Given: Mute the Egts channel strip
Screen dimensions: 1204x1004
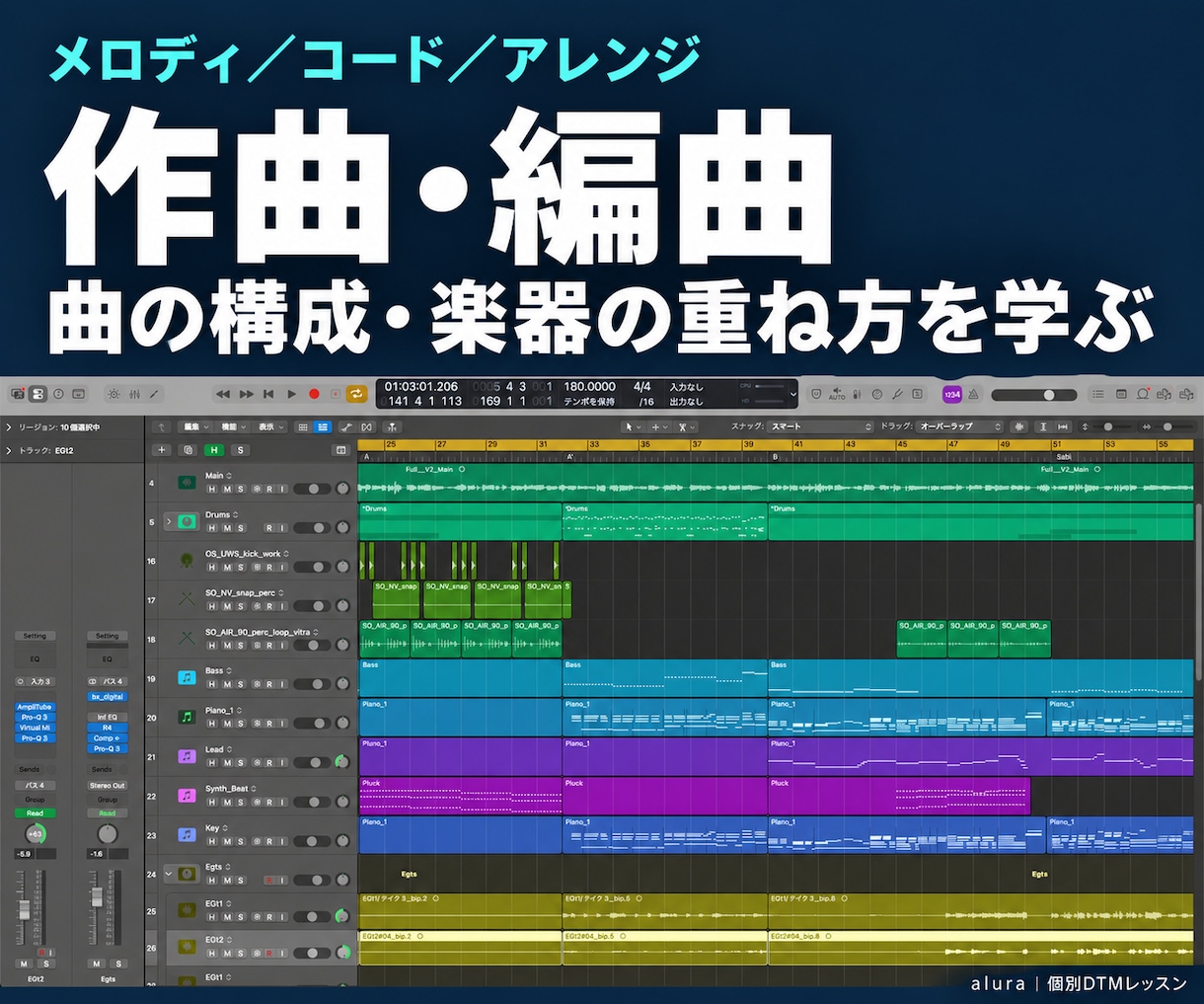Looking at the screenshot, I should pyautogui.click(x=97, y=964).
